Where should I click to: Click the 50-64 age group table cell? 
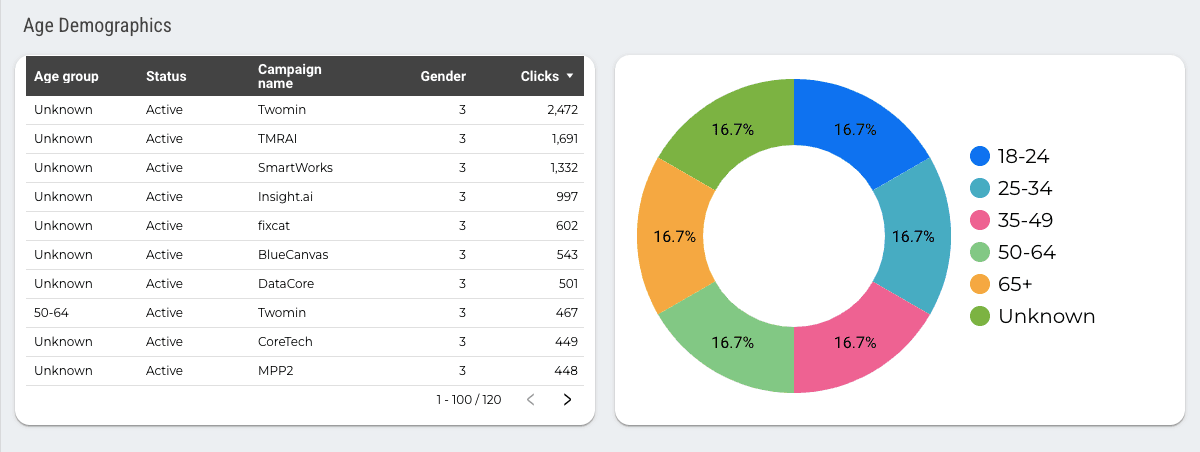pos(51,312)
